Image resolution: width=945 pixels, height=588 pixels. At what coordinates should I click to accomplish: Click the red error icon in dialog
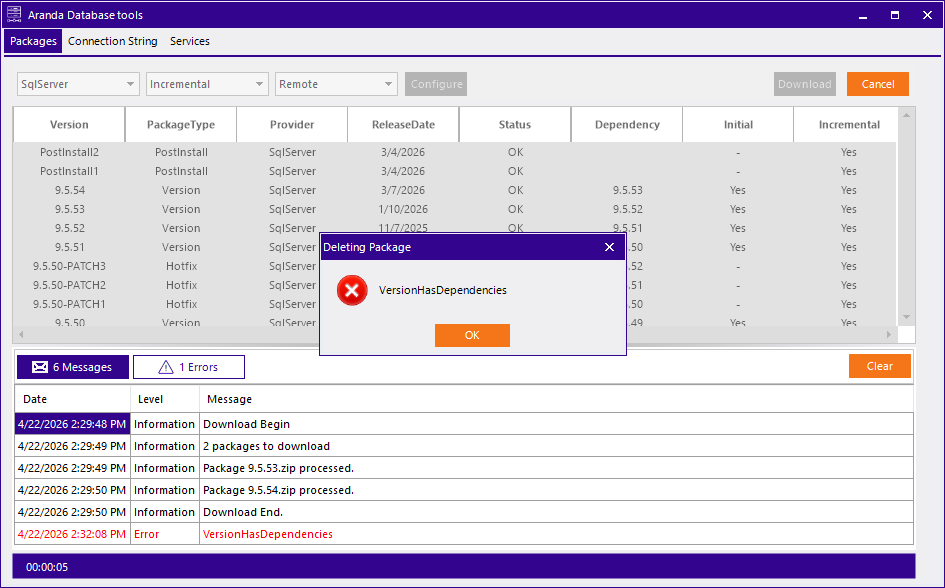click(352, 290)
